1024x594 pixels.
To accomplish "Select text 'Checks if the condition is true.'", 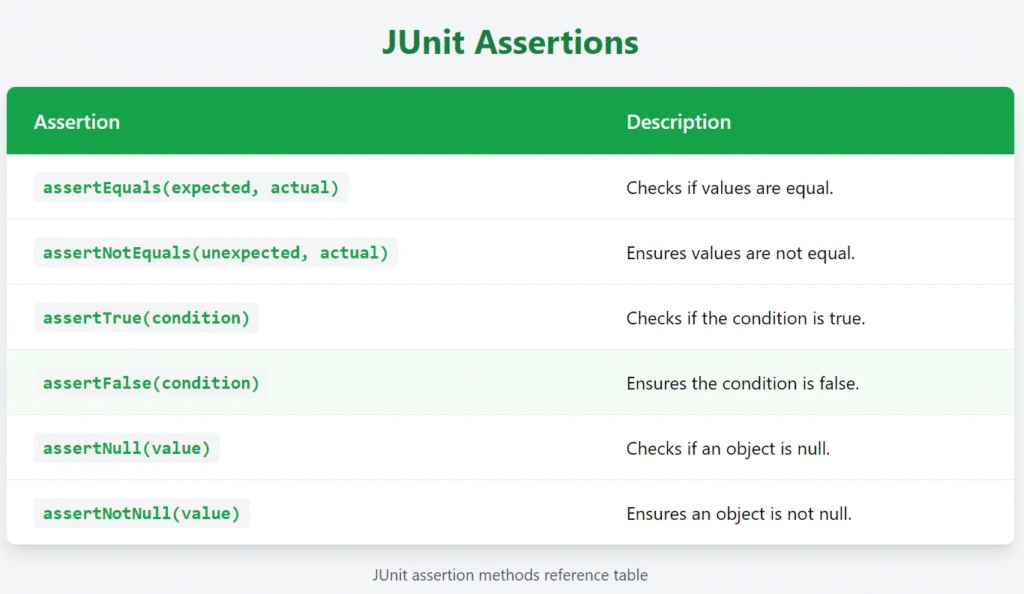I will [745, 319].
